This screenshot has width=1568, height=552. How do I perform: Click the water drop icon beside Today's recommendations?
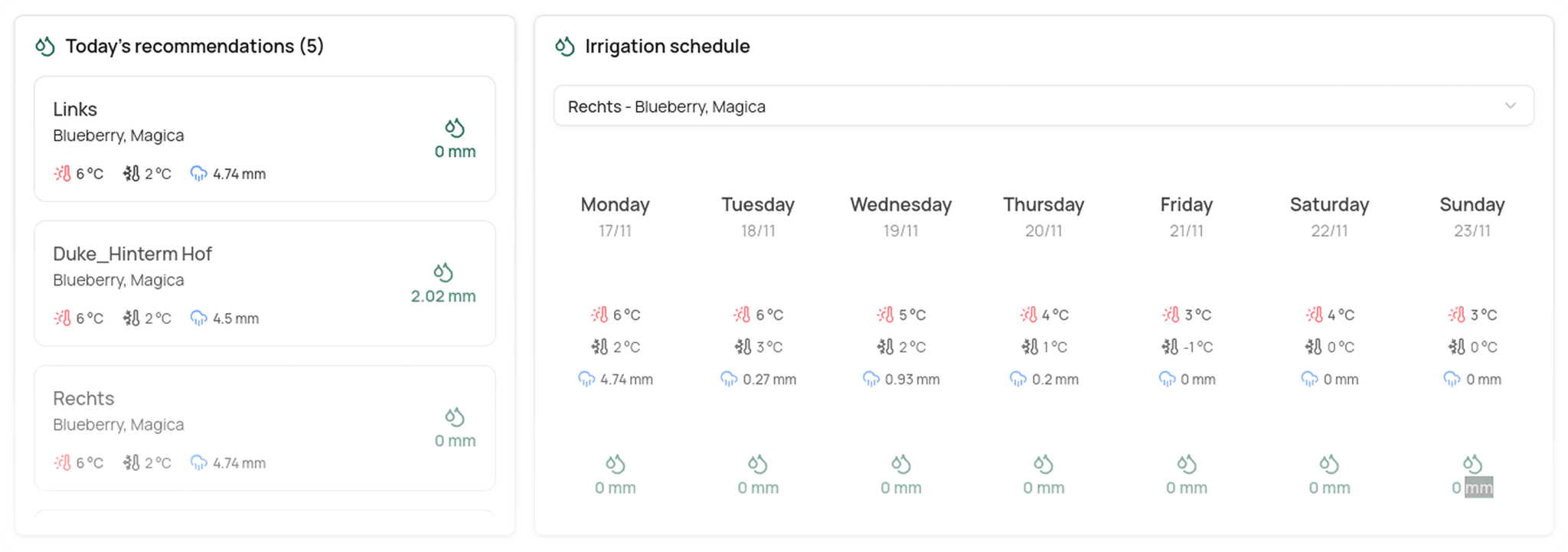[44, 46]
